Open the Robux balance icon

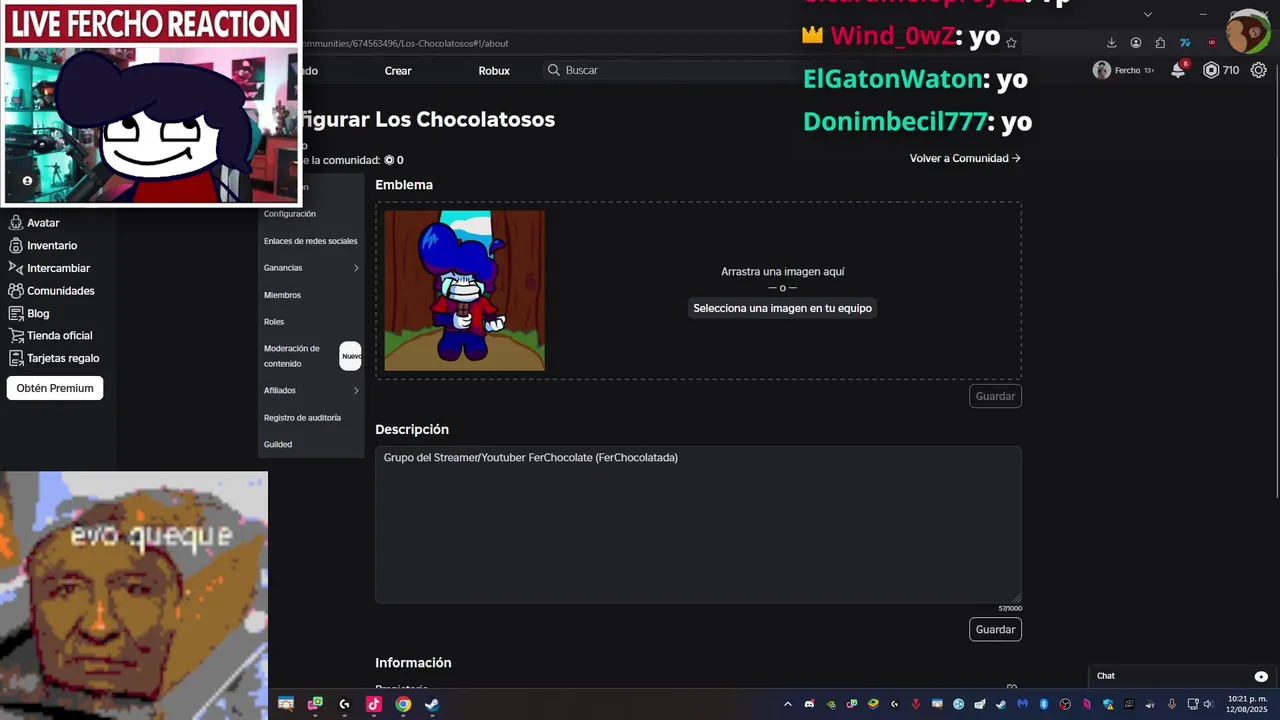click(x=1211, y=70)
